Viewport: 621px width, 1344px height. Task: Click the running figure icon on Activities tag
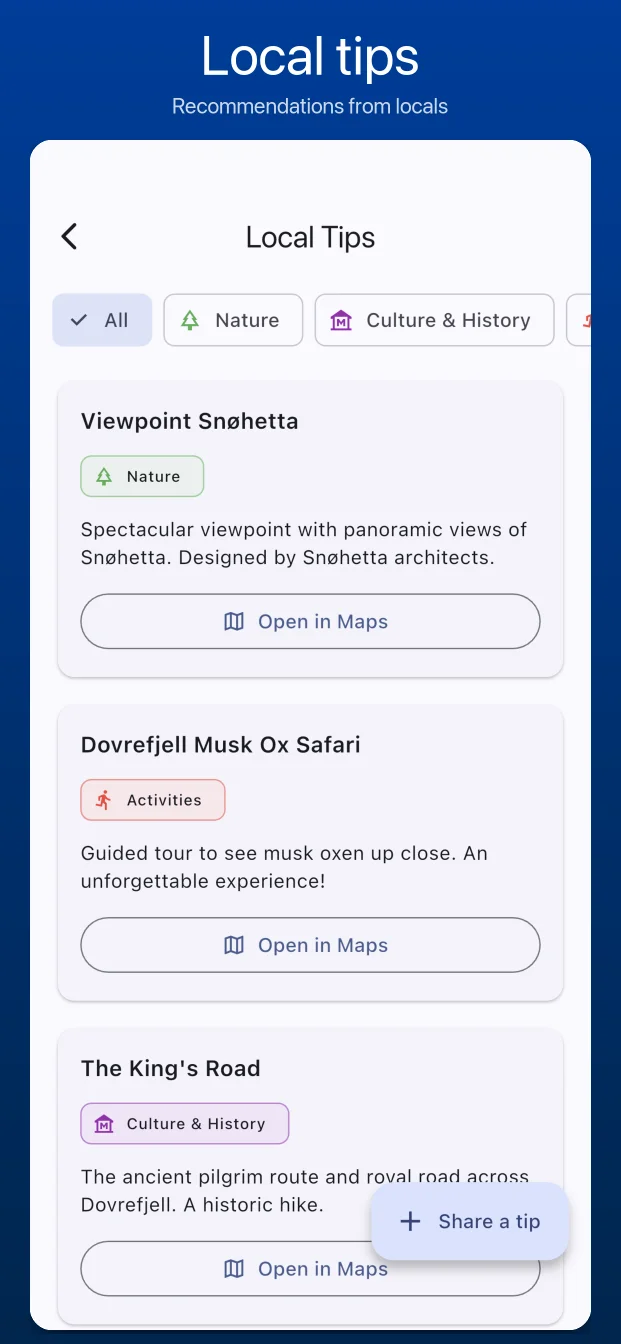point(104,800)
